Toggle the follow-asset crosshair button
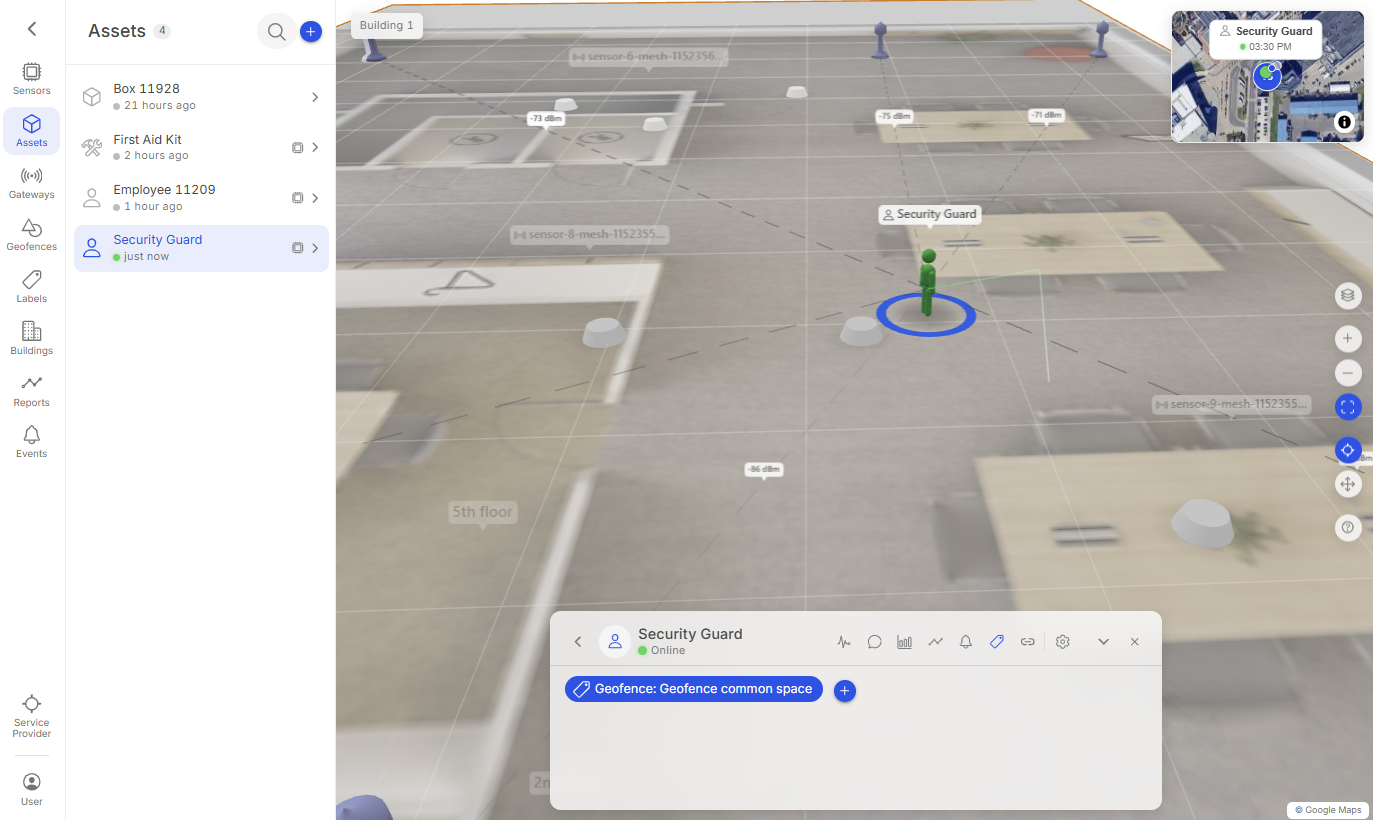Screen dimensions: 1373x820 click(1348, 450)
